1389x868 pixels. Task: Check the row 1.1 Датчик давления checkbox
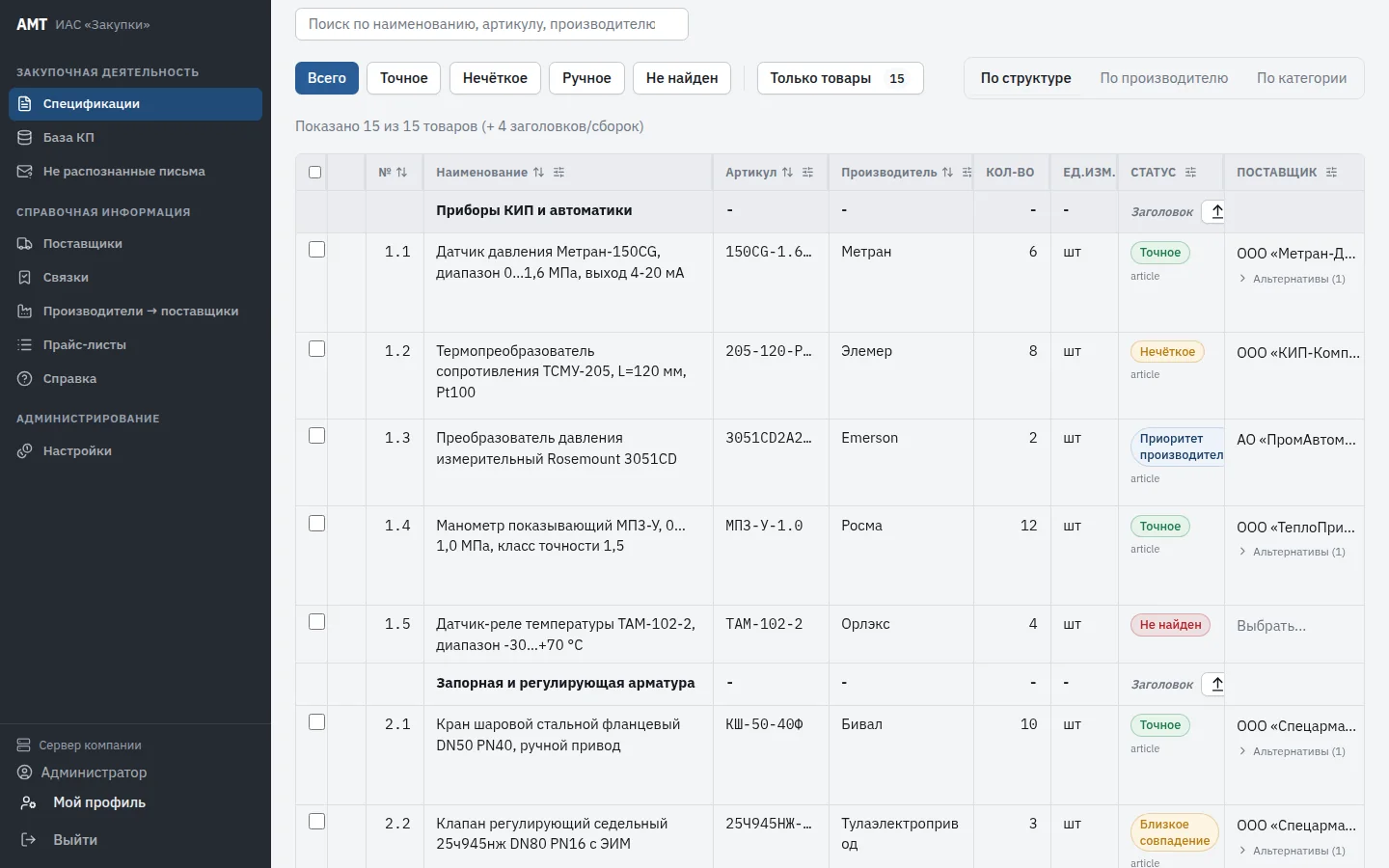(316, 250)
